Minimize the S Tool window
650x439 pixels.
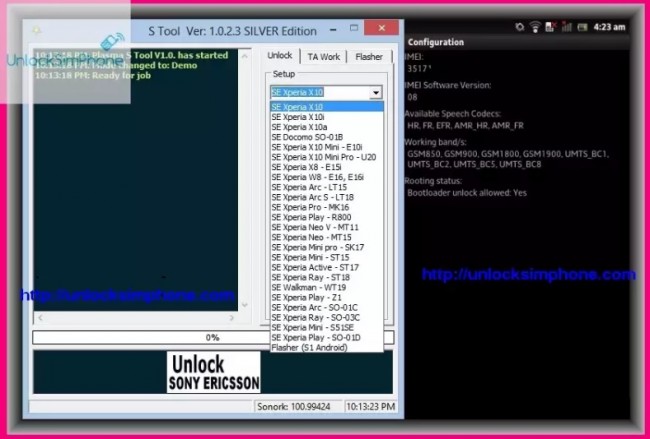pos(333,29)
